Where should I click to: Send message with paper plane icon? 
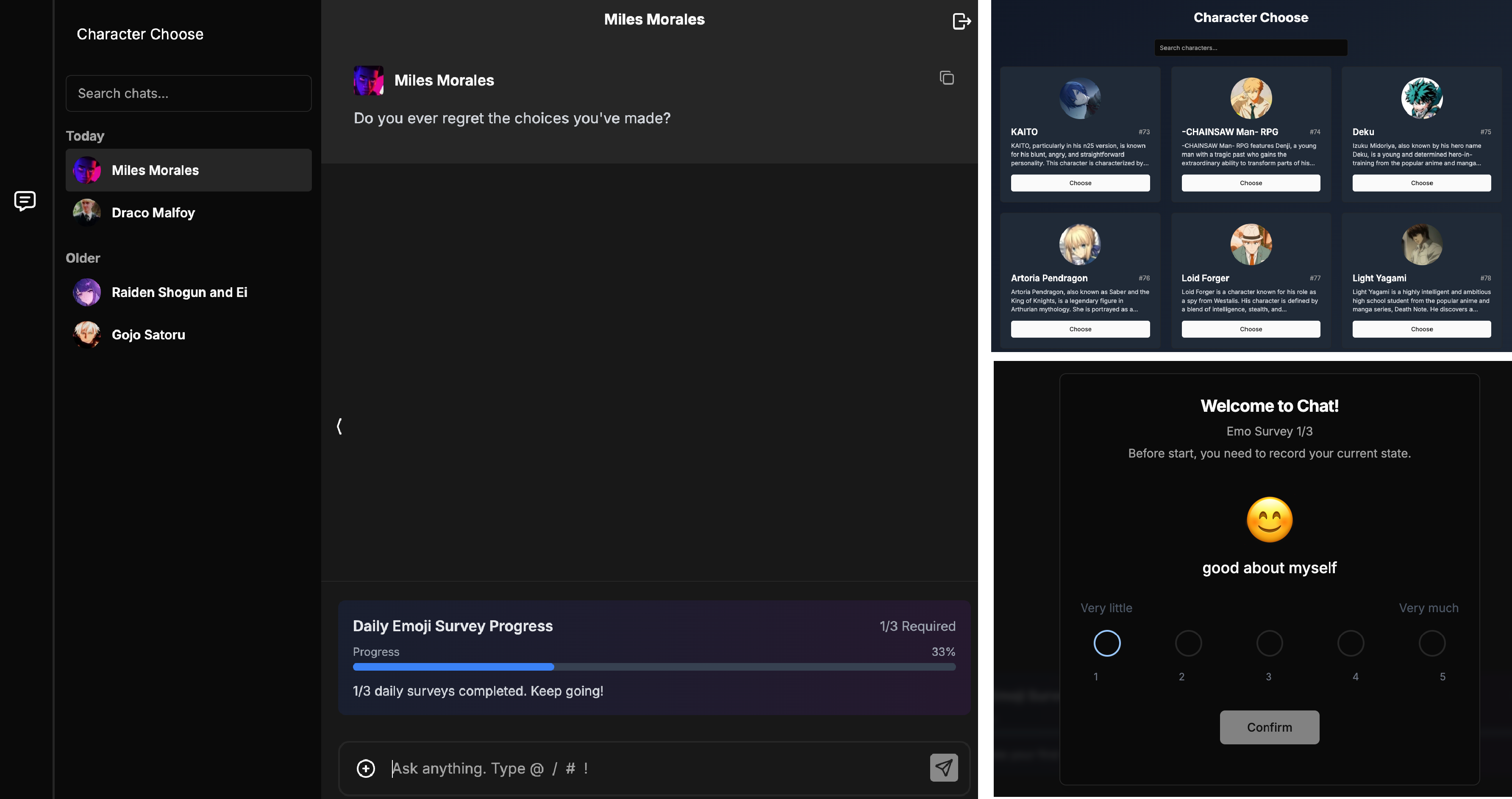(x=944, y=767)
